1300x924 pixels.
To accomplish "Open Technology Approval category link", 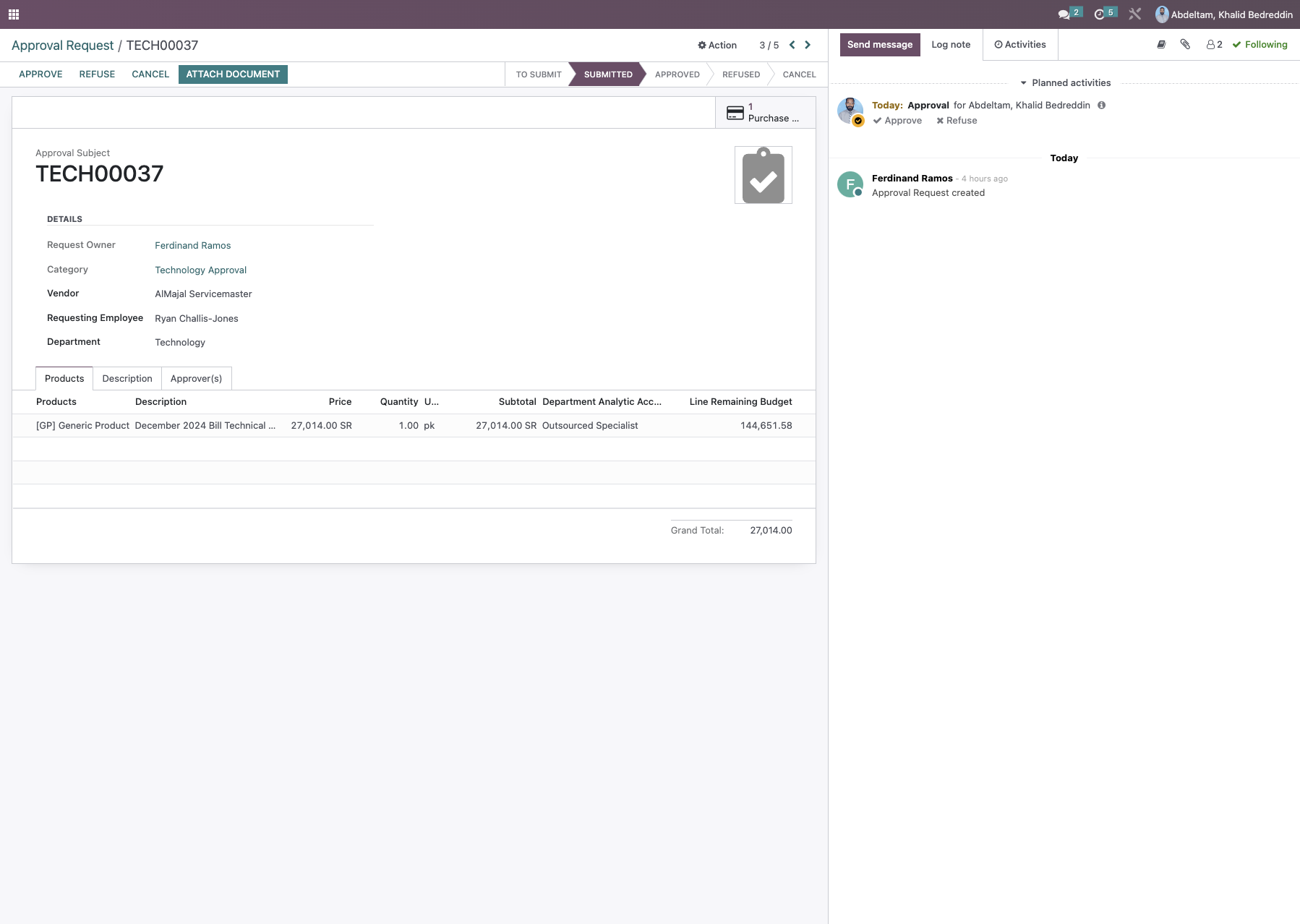I will click(x=201, y=270).
